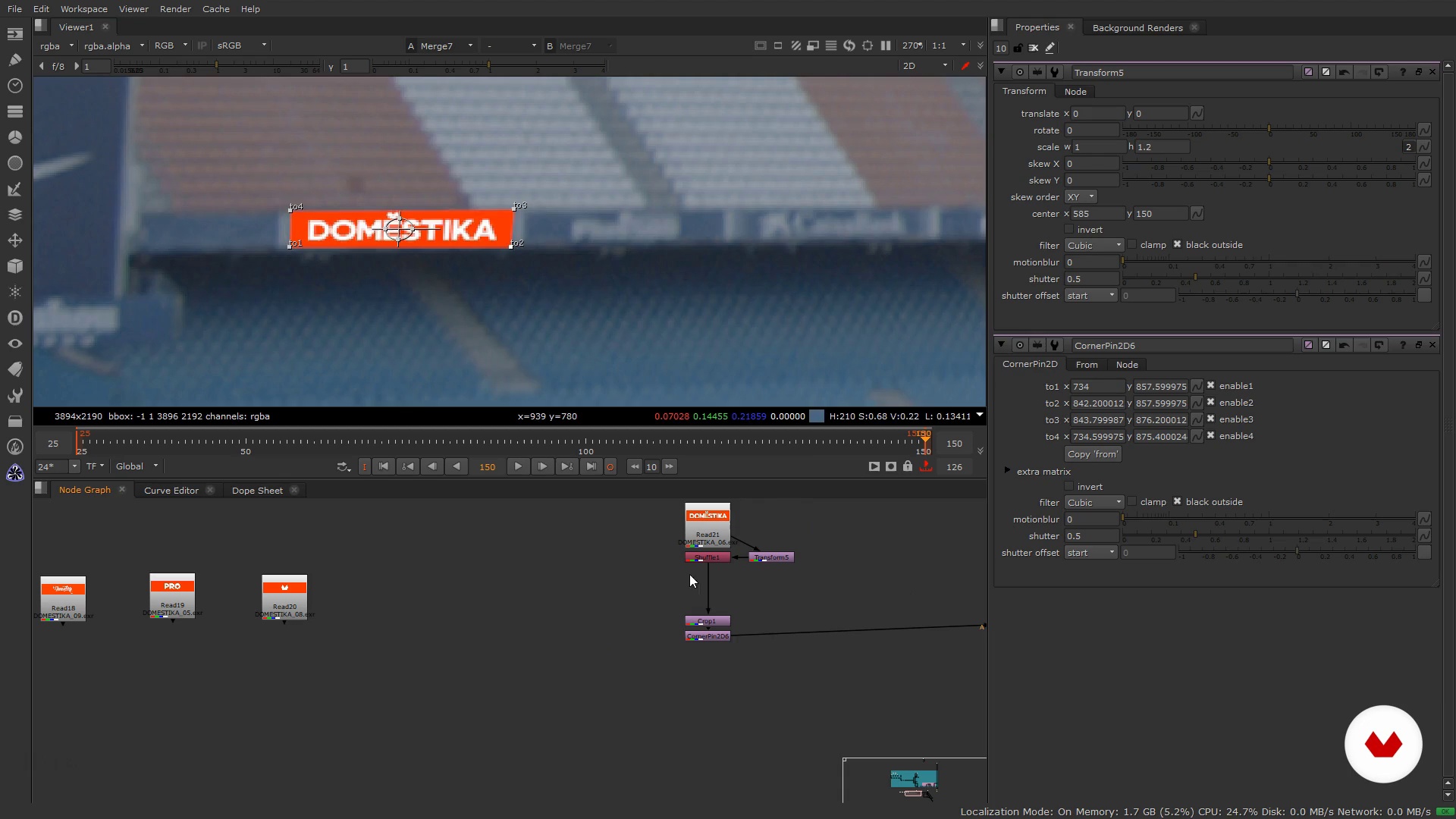This screenshot has height=819, width=1456.
Task: Click the wipe/compare stripes icon in viewer
Action: 795,45
